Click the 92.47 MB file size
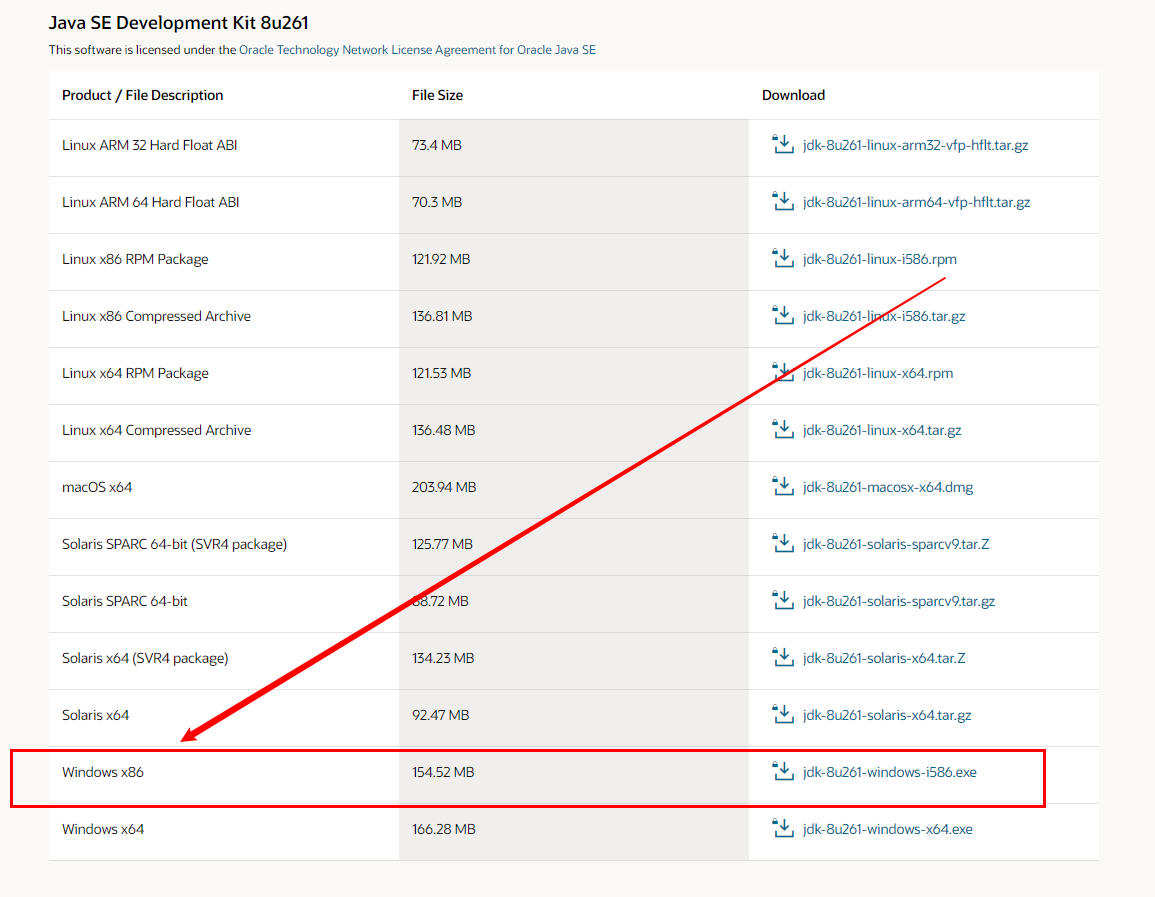Screen dimensions: 1155x897 [x=440, y=715]
